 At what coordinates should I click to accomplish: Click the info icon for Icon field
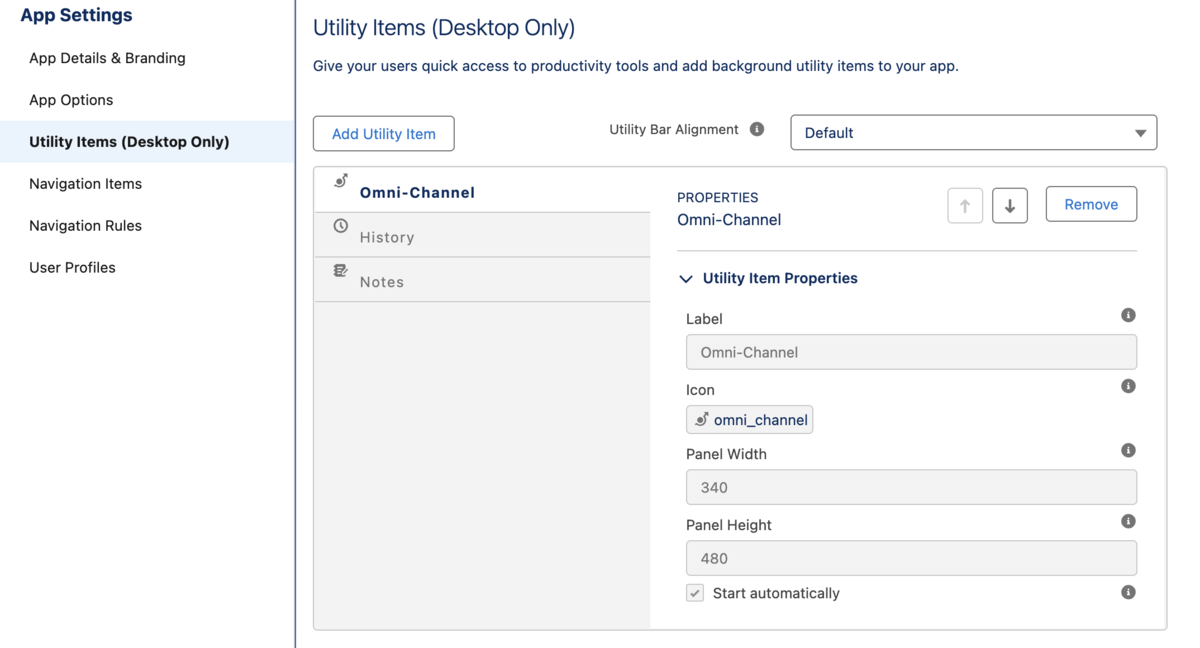coord(1128,386)
